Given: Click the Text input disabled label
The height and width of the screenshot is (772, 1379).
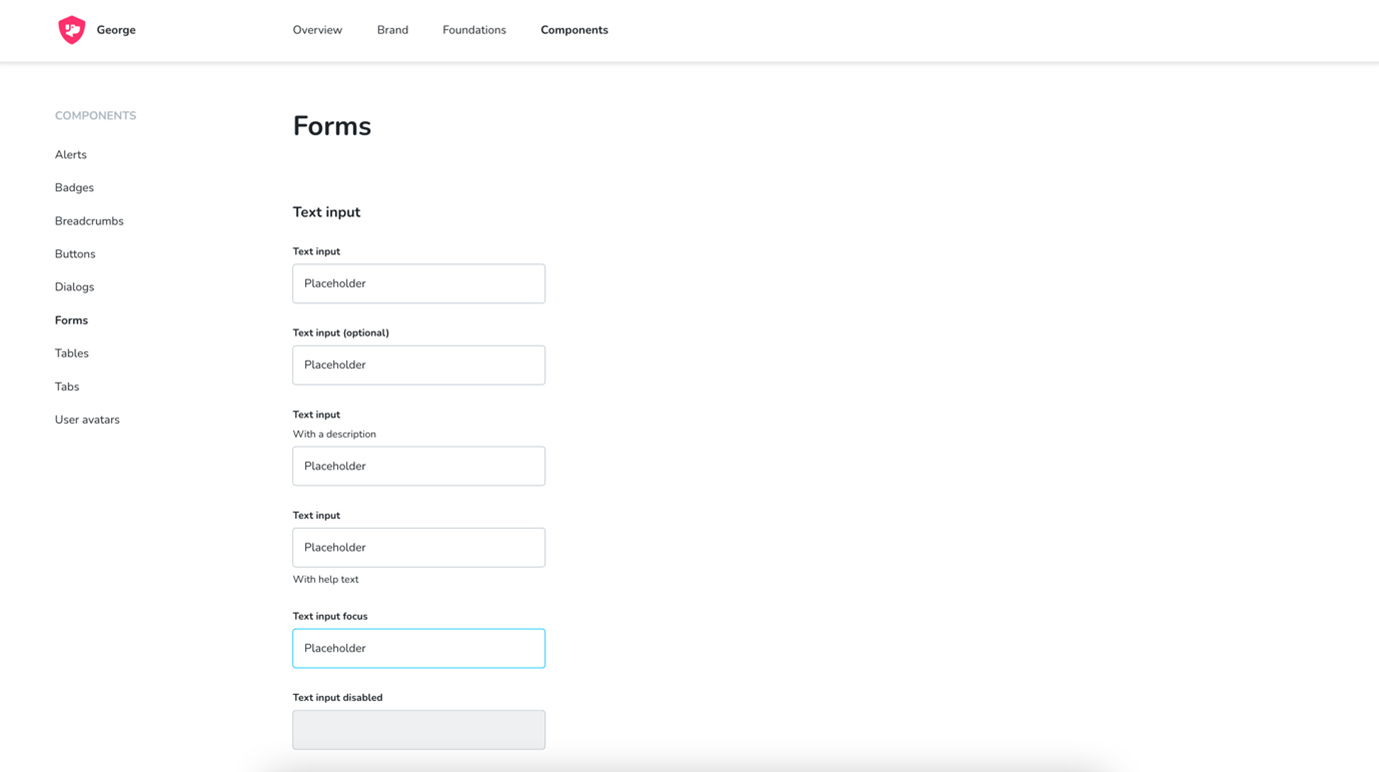Looking at the screenshot, I should click(x=337, y=698).
